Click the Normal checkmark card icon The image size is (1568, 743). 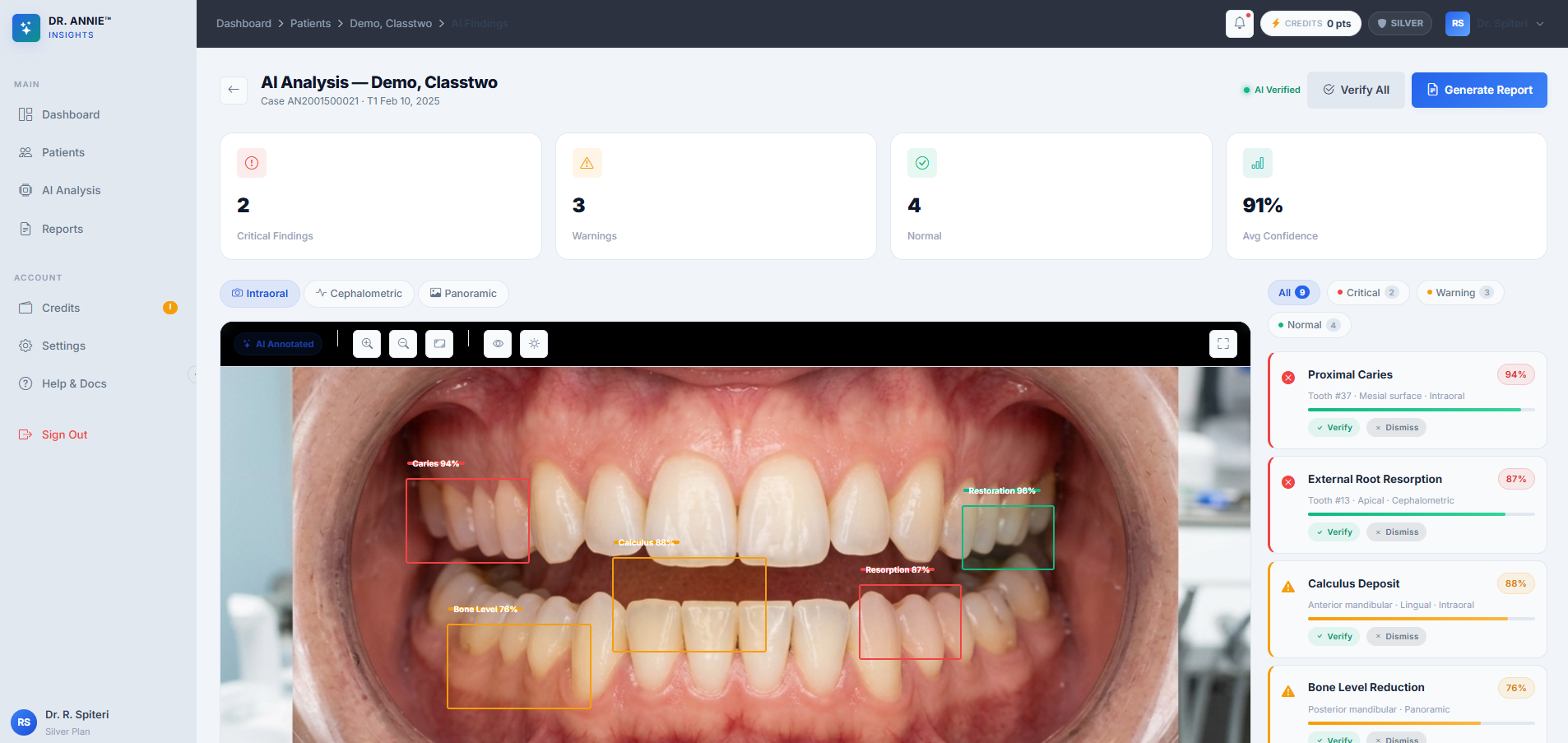(x=922, y=163)
